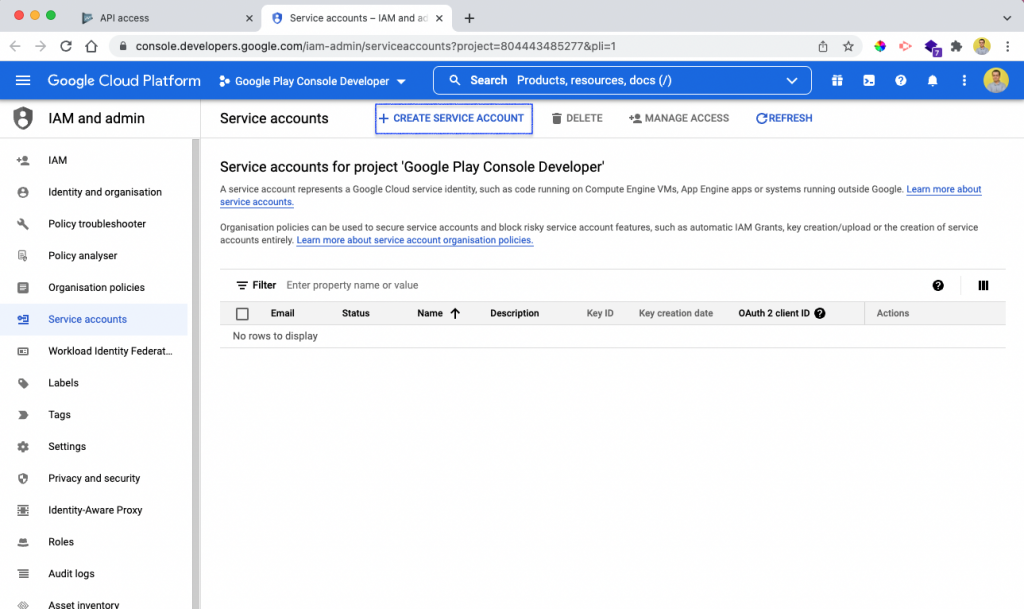The image size is (1024, 609).
Task: Click MANAGE ACCESS button
Action: click(679, 118)
